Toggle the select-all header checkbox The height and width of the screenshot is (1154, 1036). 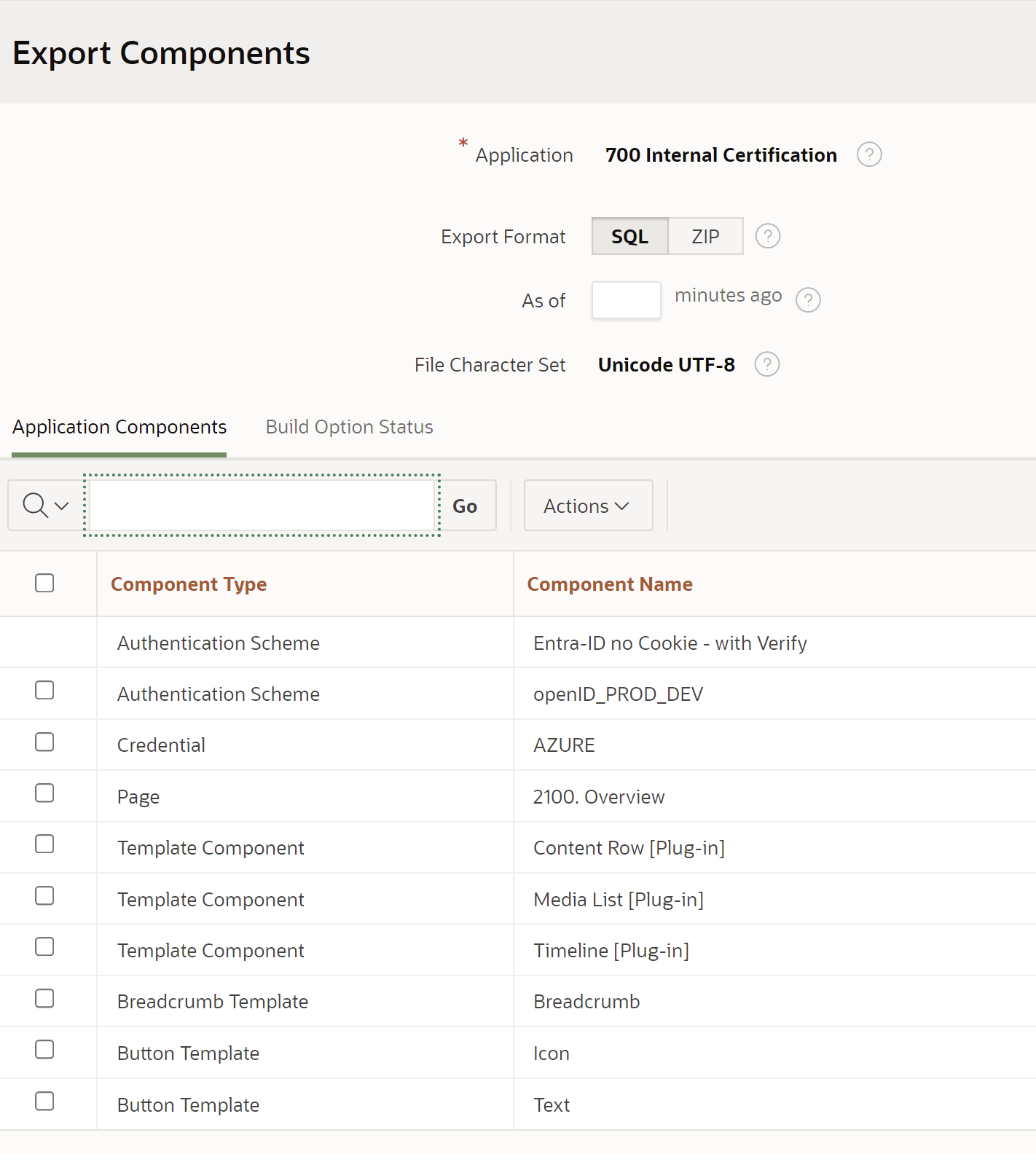click(44, 583)
